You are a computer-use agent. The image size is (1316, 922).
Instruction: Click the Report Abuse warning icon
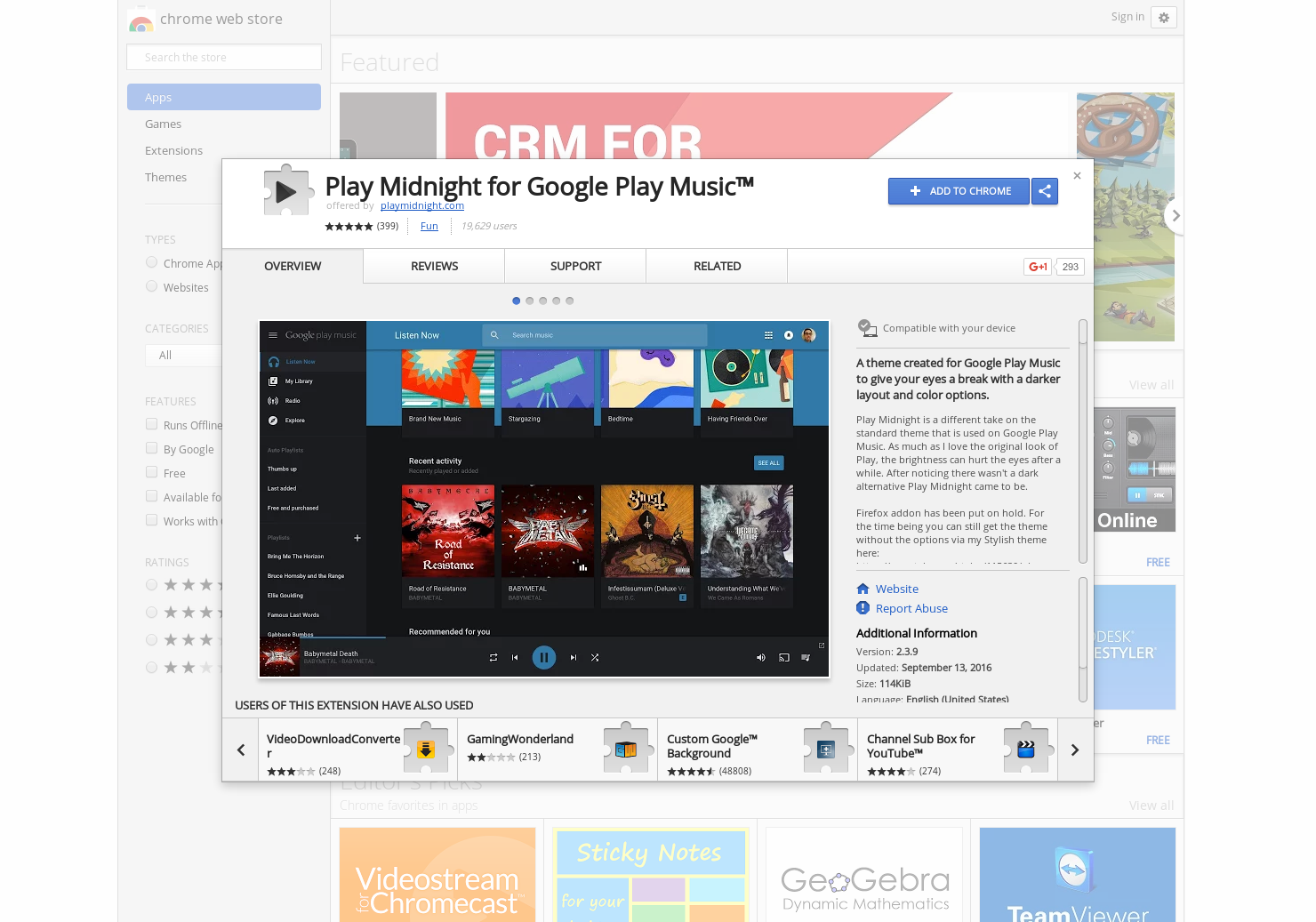863,608
